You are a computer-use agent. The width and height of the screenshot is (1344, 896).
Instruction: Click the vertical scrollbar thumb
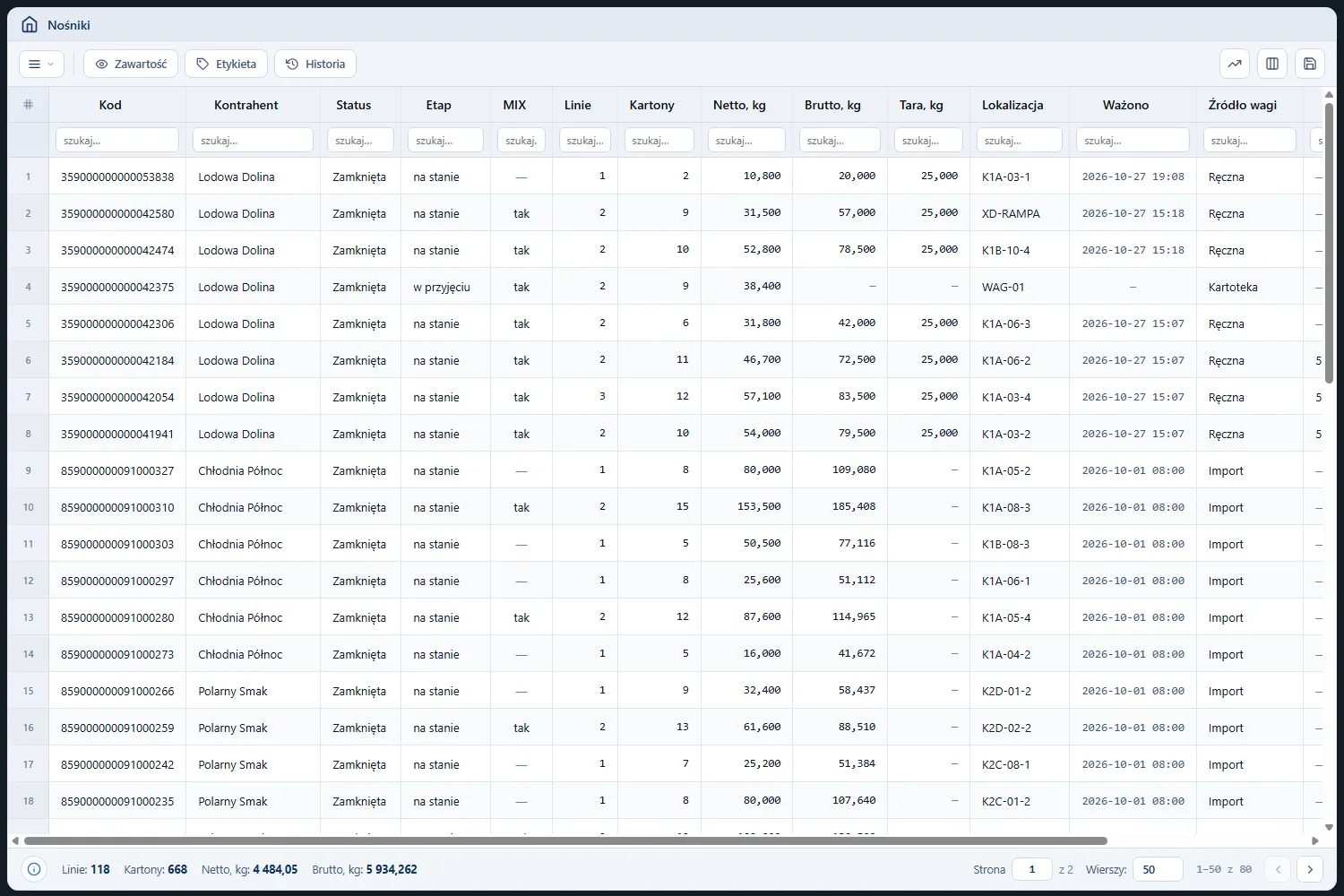coord(1329,243)
